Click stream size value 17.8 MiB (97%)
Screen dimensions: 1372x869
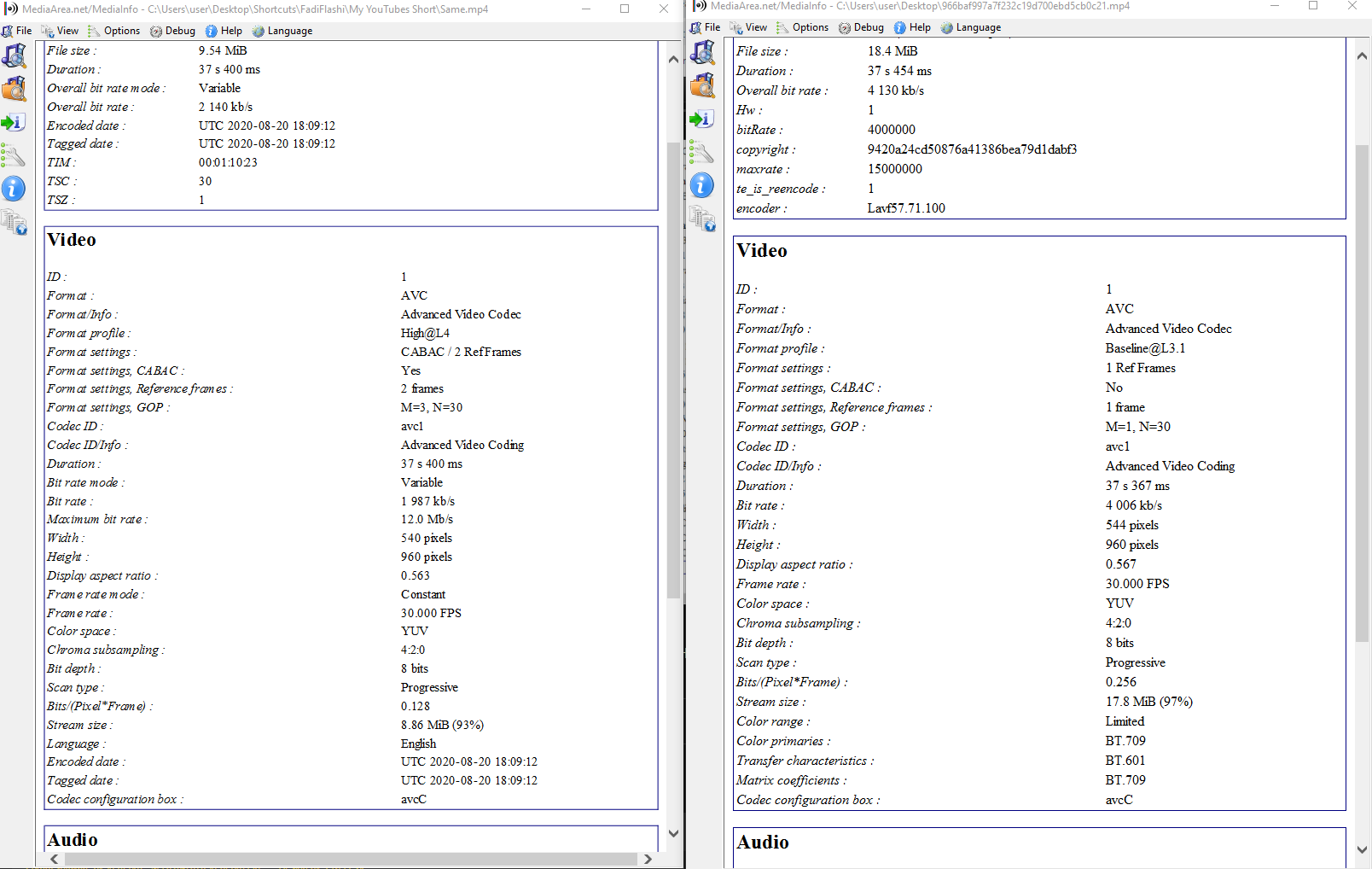tap(1149, 702)
